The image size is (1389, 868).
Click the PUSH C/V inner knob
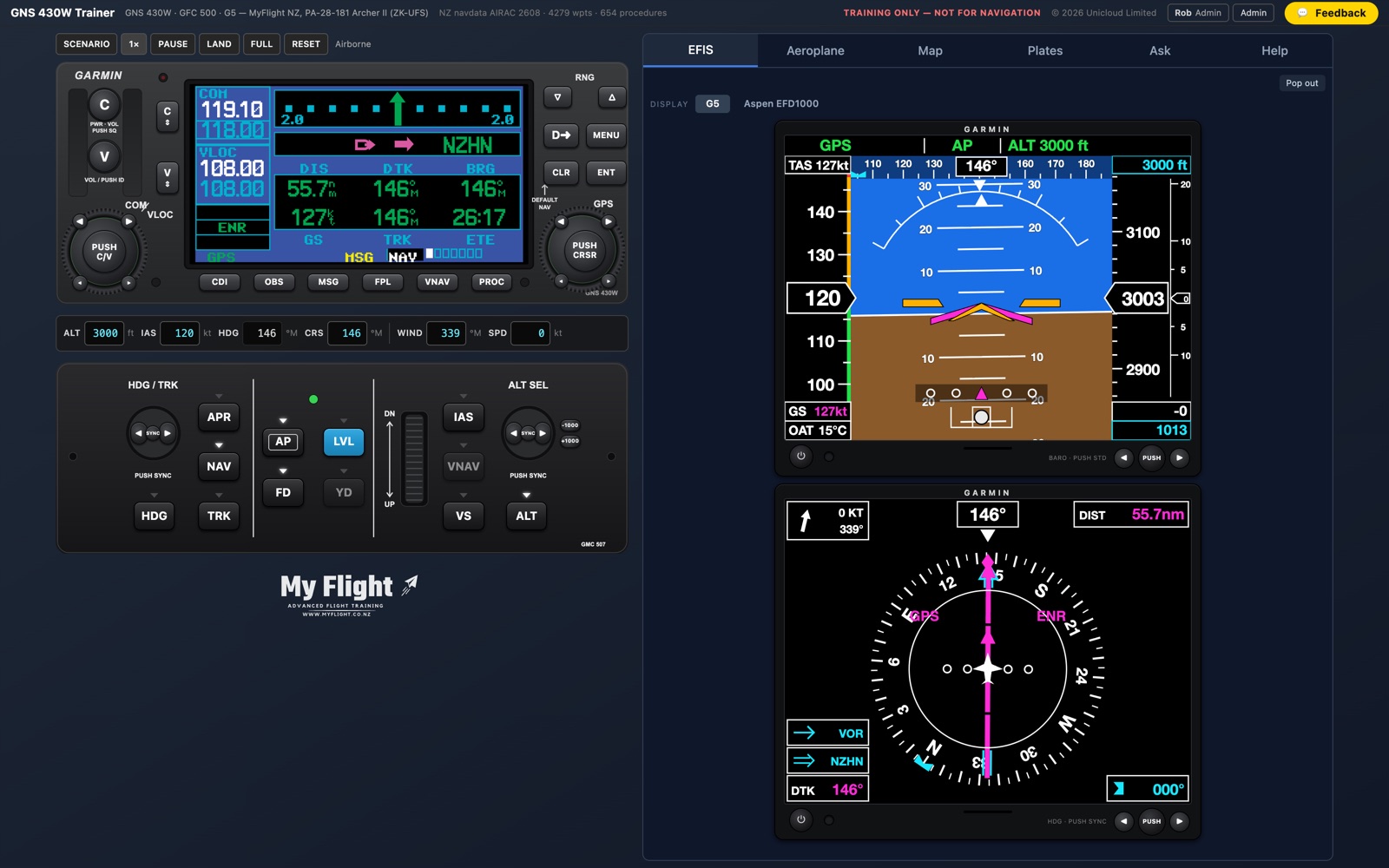[x=104, y=252]
